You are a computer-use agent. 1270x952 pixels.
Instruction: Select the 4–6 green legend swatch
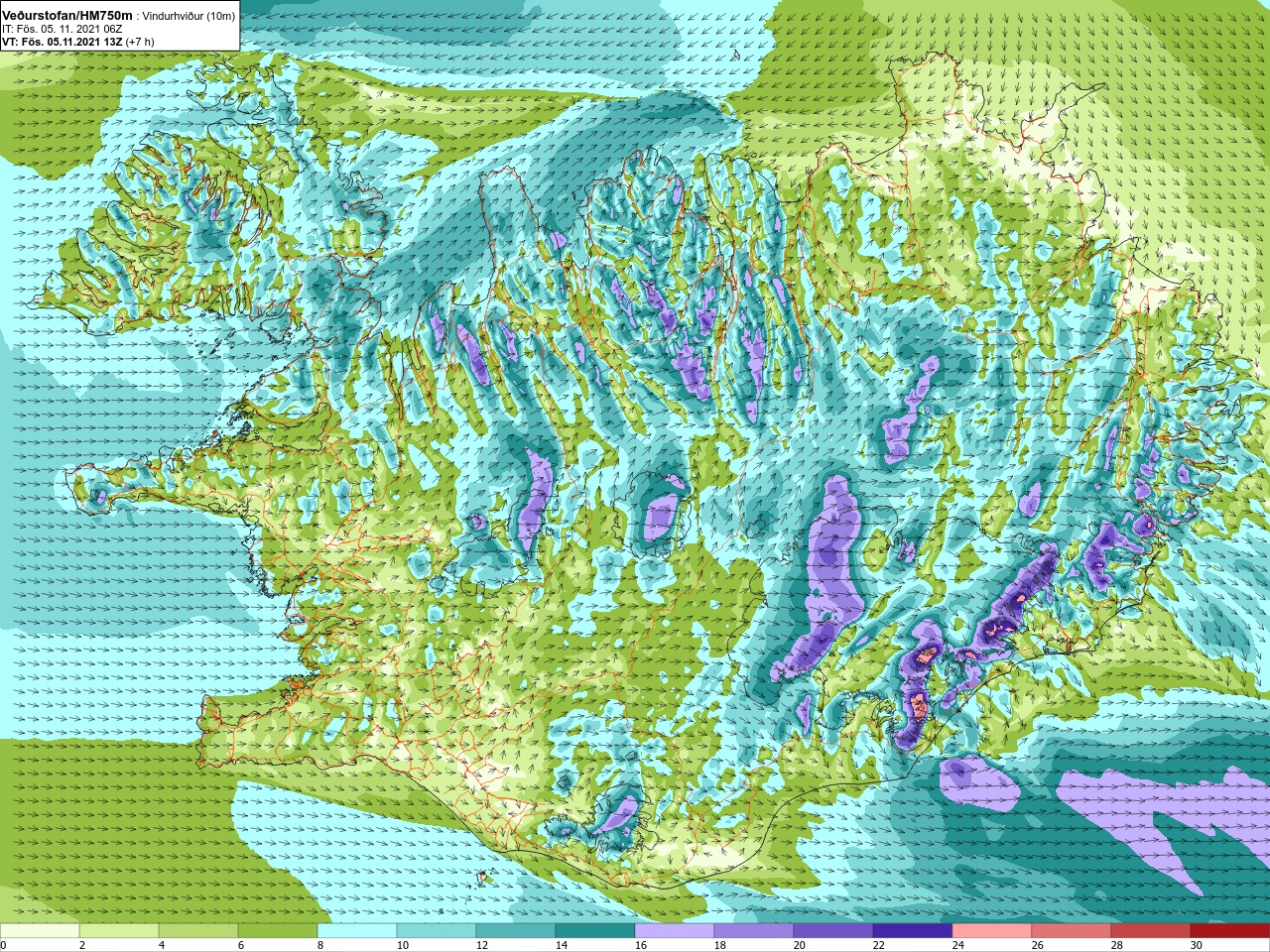[x=198, y=931]
